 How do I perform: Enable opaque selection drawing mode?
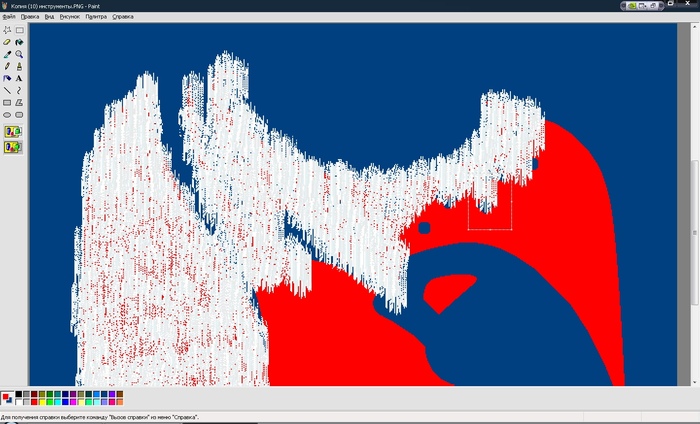coord(13,132)
